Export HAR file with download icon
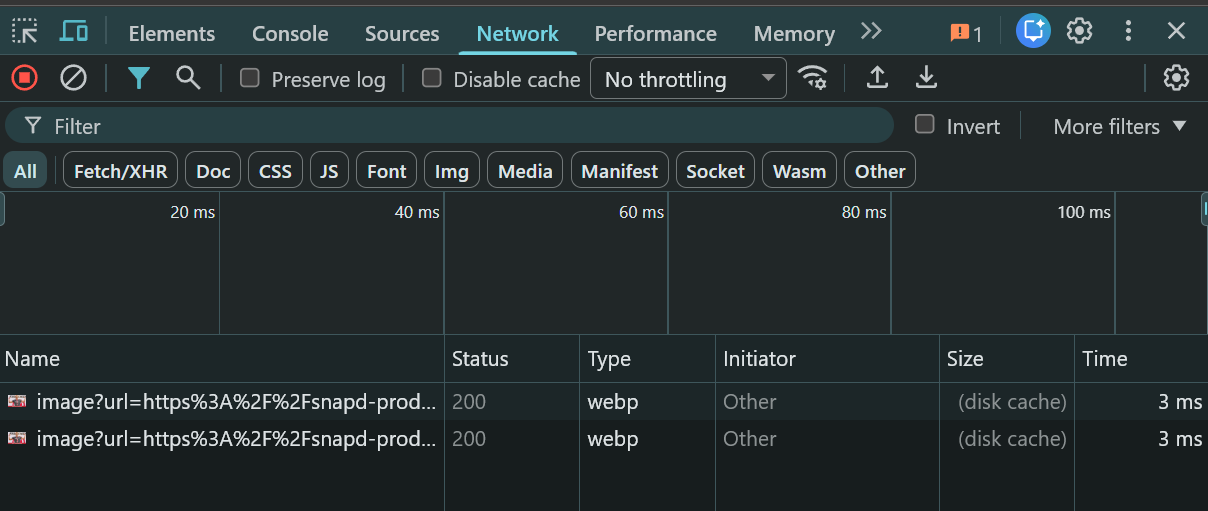Image resolution: width=1208 pixels, height=511 pixels. [x=927, y=77]
